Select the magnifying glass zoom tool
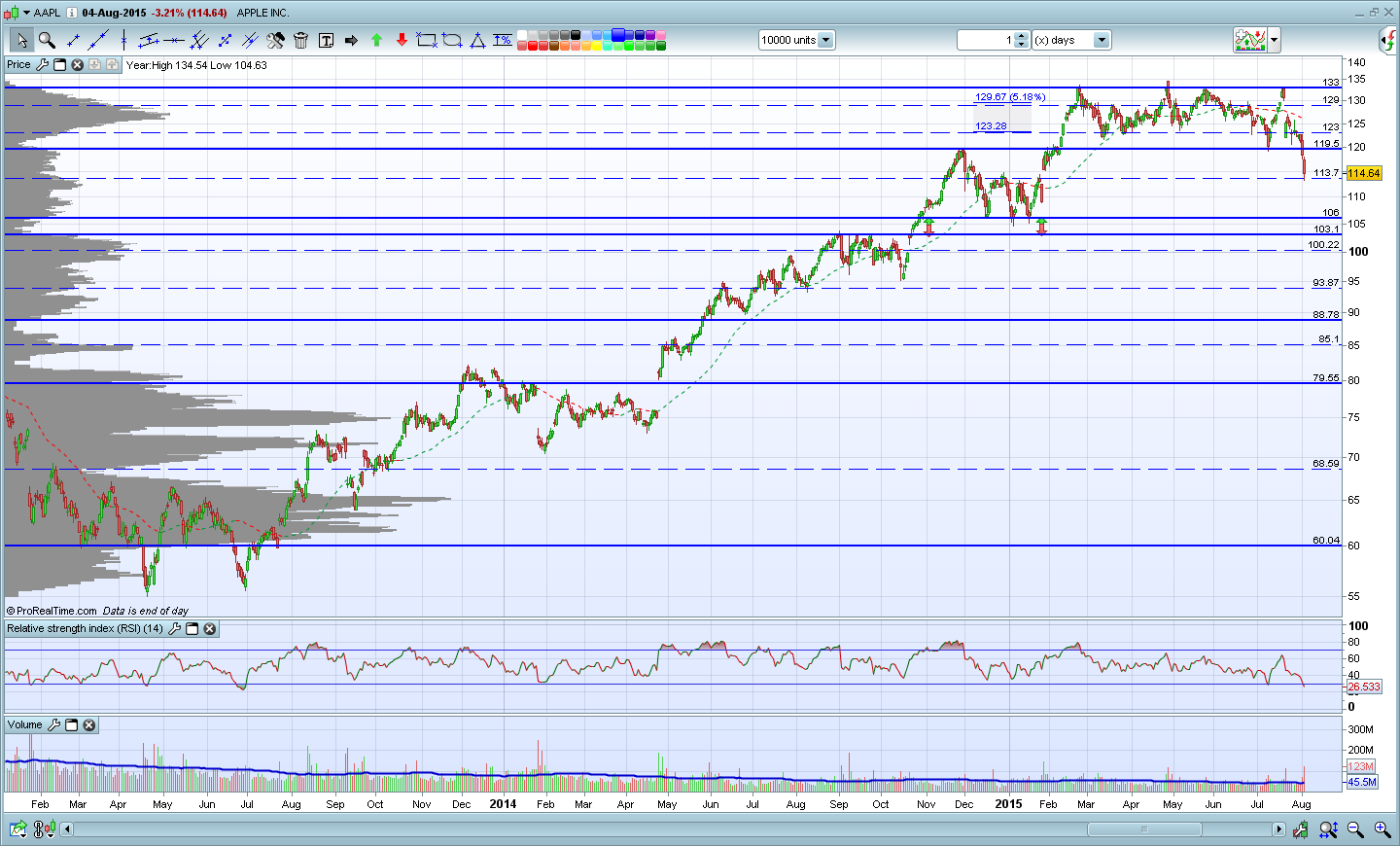The image size is (1400, 846). click(47, 40)
